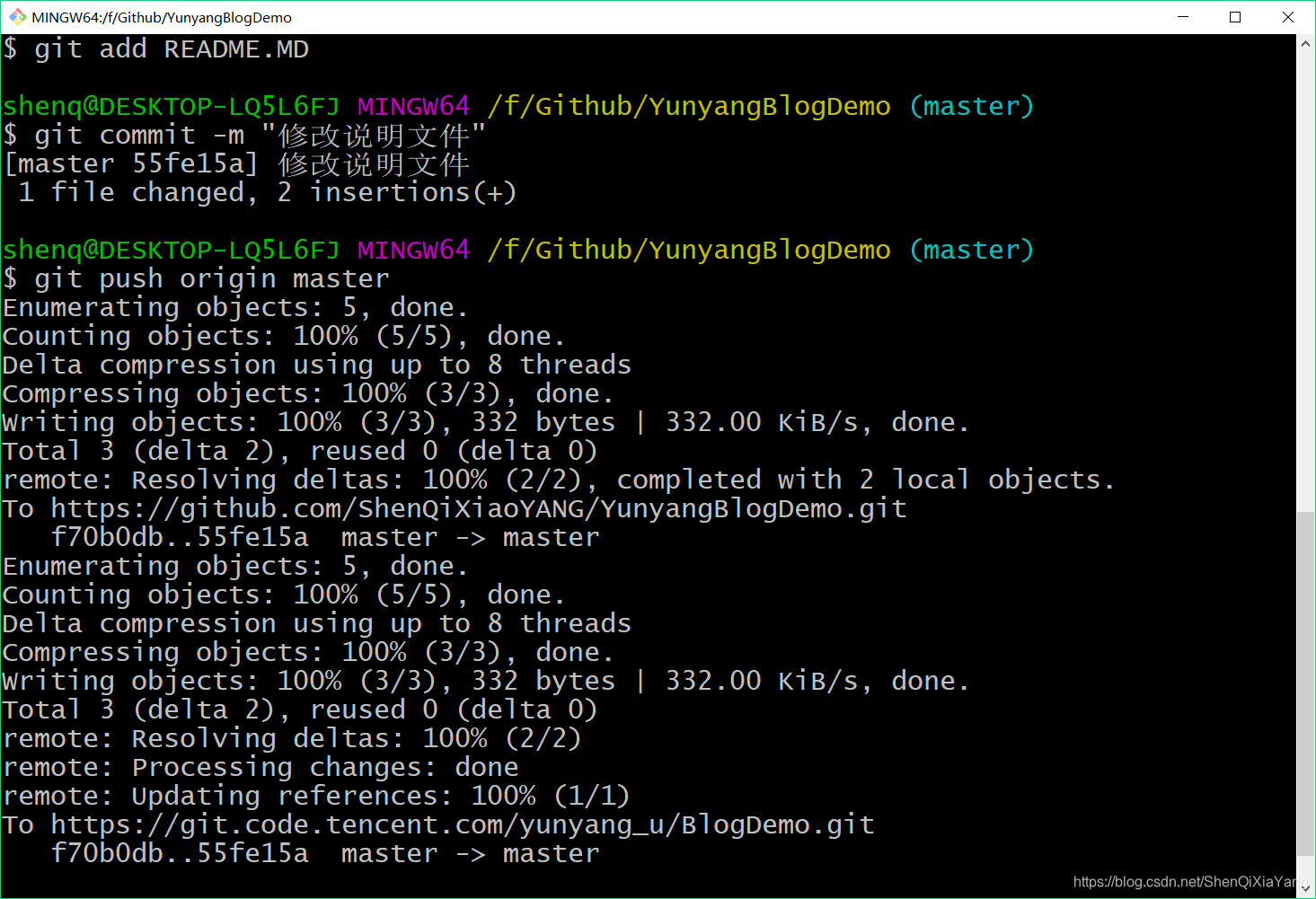The width and height of the screenshot is (1316, 899).
Task: Click "1 file changed, 2 insertions(+)" line
Action: [x=268, y=193]
